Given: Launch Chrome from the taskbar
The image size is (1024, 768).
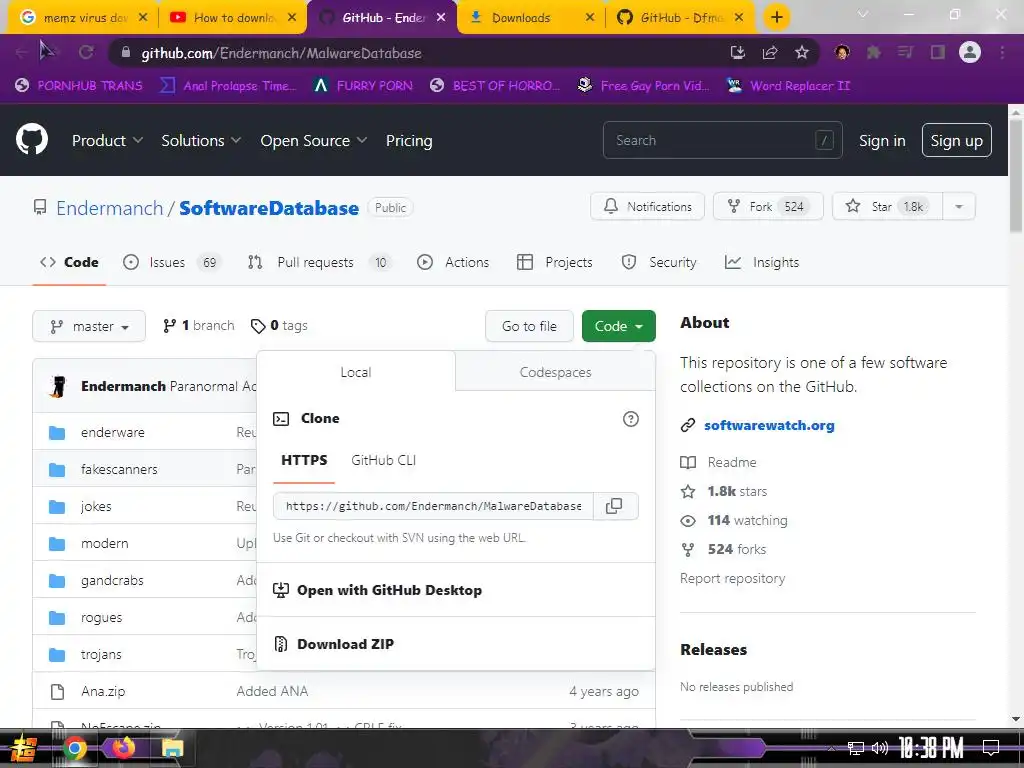Looking at the screenshot, I should [74, 748].
